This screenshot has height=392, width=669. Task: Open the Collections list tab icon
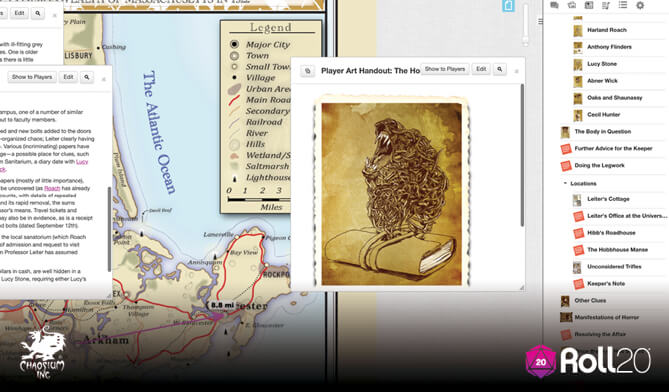coord(623,5)
